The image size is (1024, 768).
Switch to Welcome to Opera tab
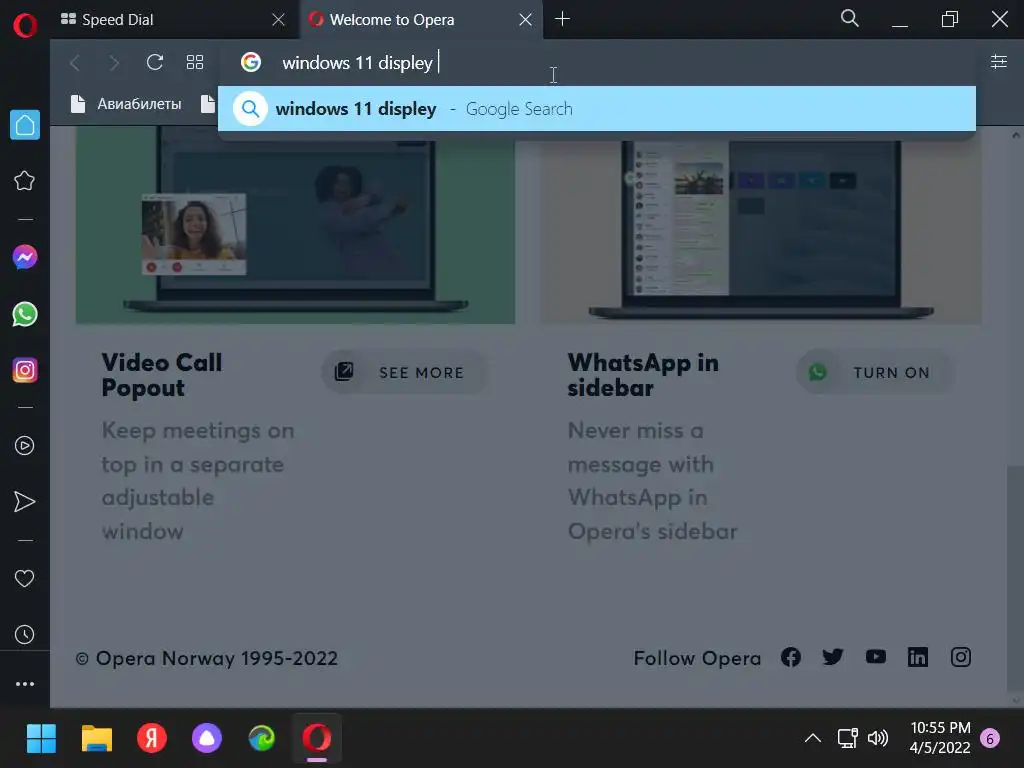coord(421,20)
